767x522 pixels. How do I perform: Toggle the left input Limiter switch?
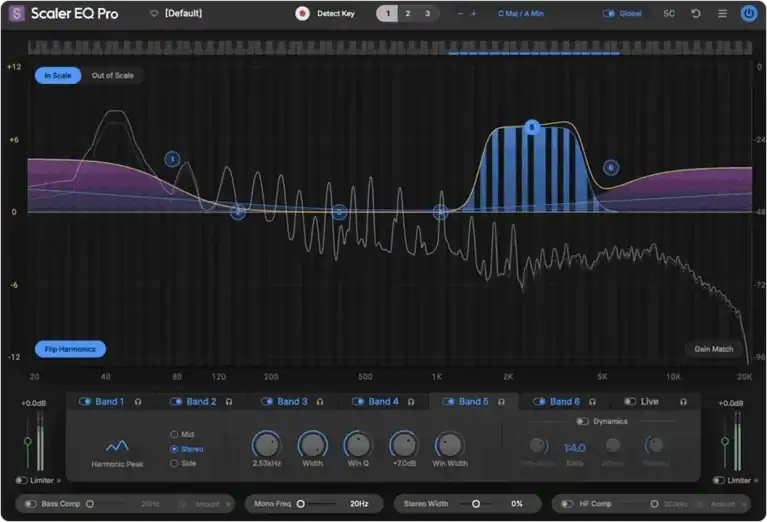tap(22, 480)
